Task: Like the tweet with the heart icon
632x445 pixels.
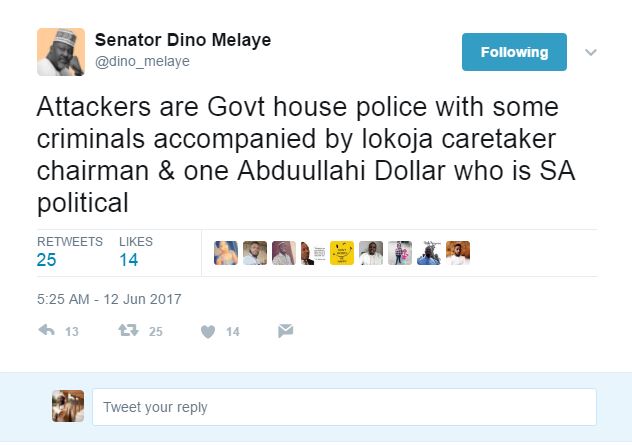Action: pos(208,331)
